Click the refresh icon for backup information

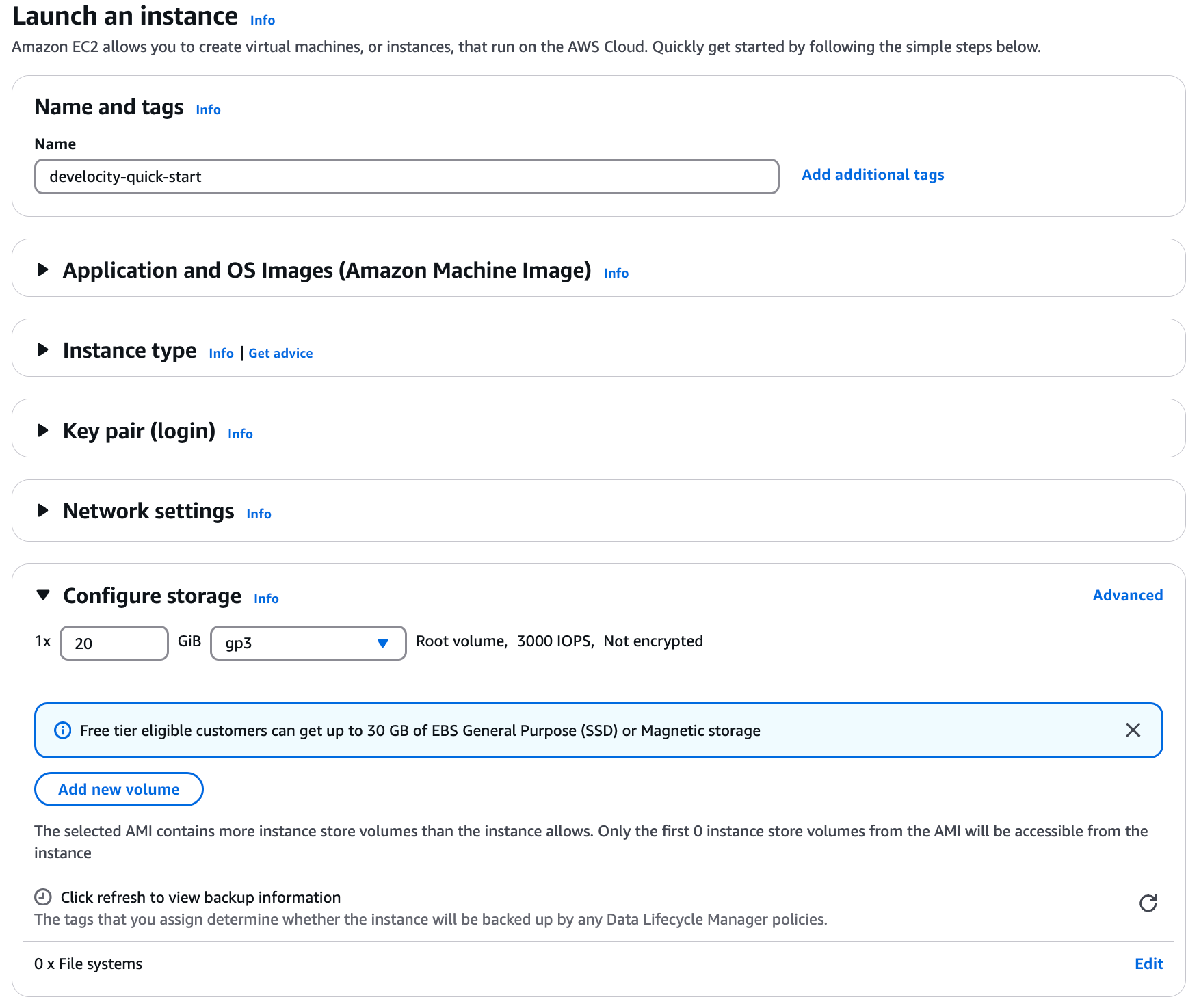[x=1149, y=903]
